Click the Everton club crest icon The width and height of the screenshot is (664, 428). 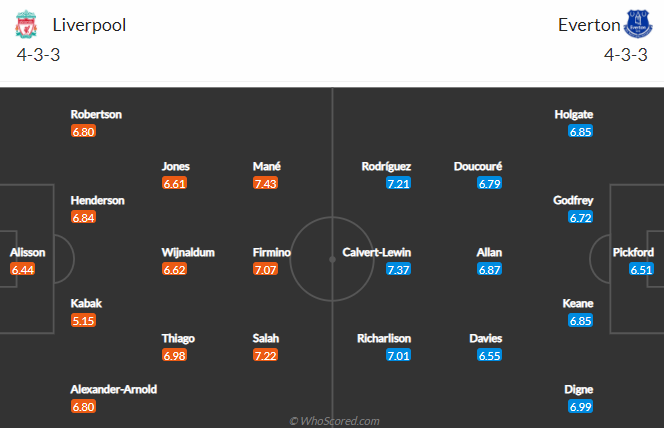[x=638, y=24]
